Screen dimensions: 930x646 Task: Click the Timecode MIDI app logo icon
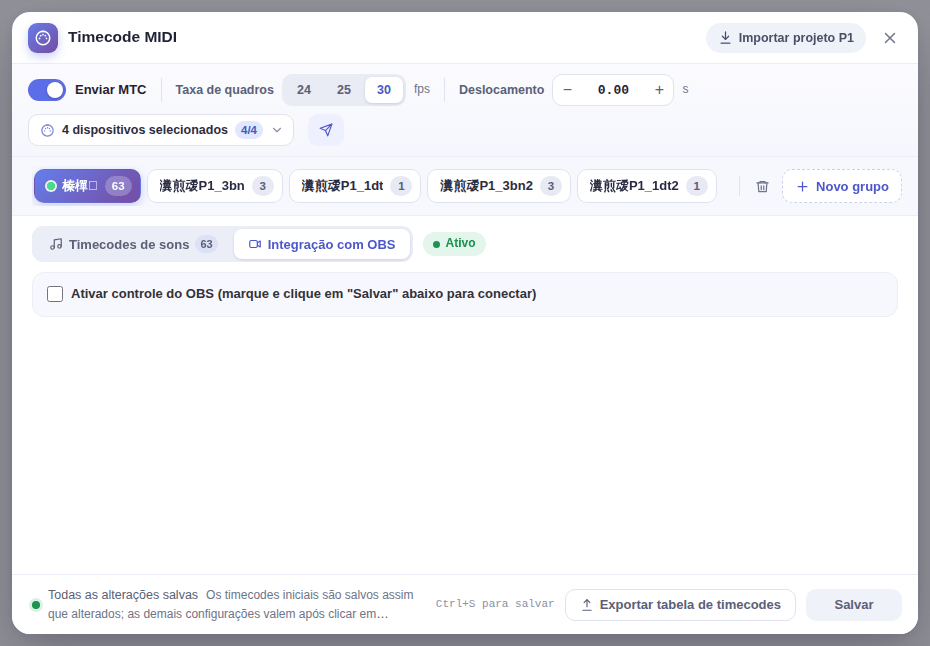click(43, 38)
